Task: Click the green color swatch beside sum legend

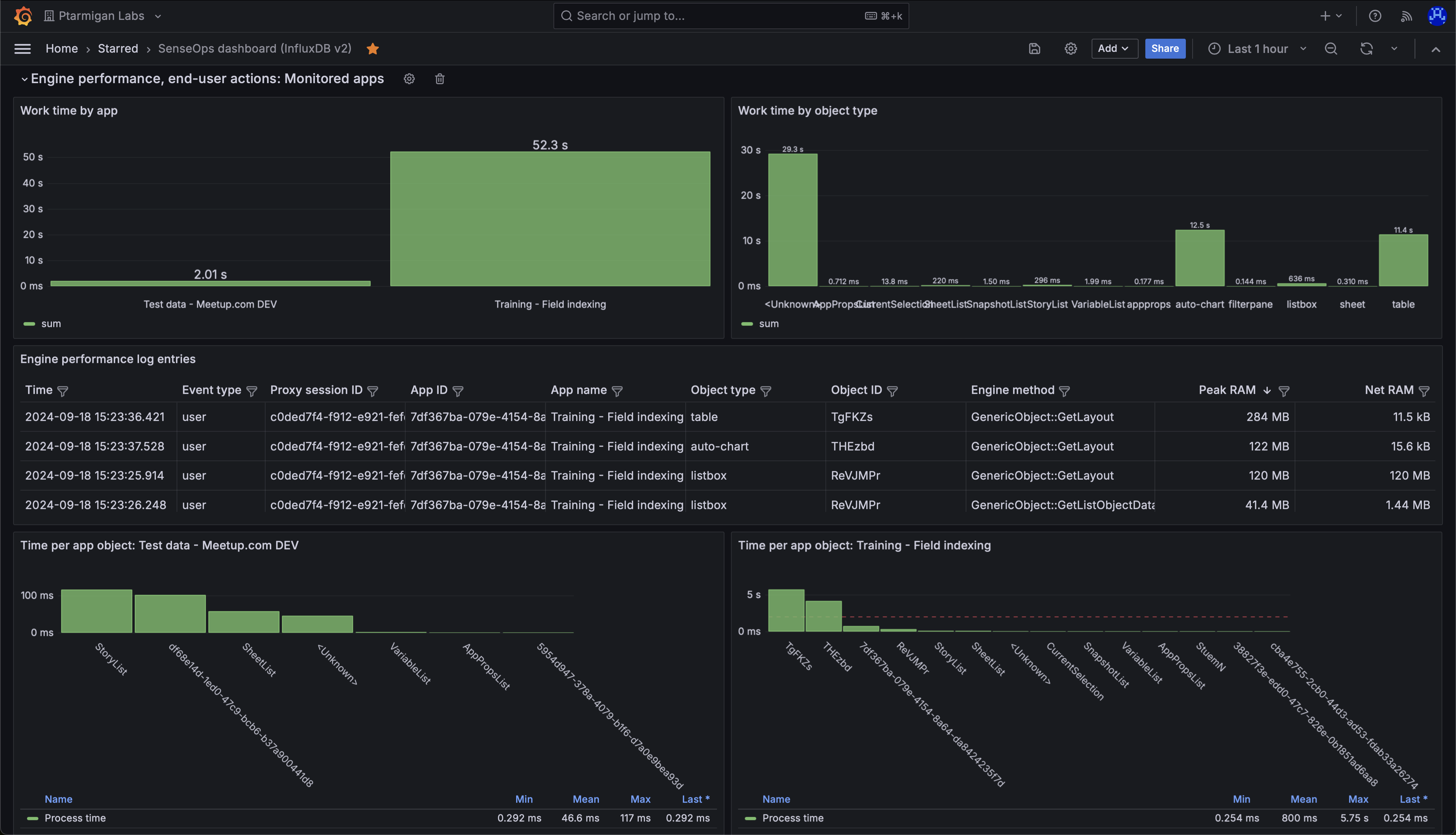Action: pos(29,323)
